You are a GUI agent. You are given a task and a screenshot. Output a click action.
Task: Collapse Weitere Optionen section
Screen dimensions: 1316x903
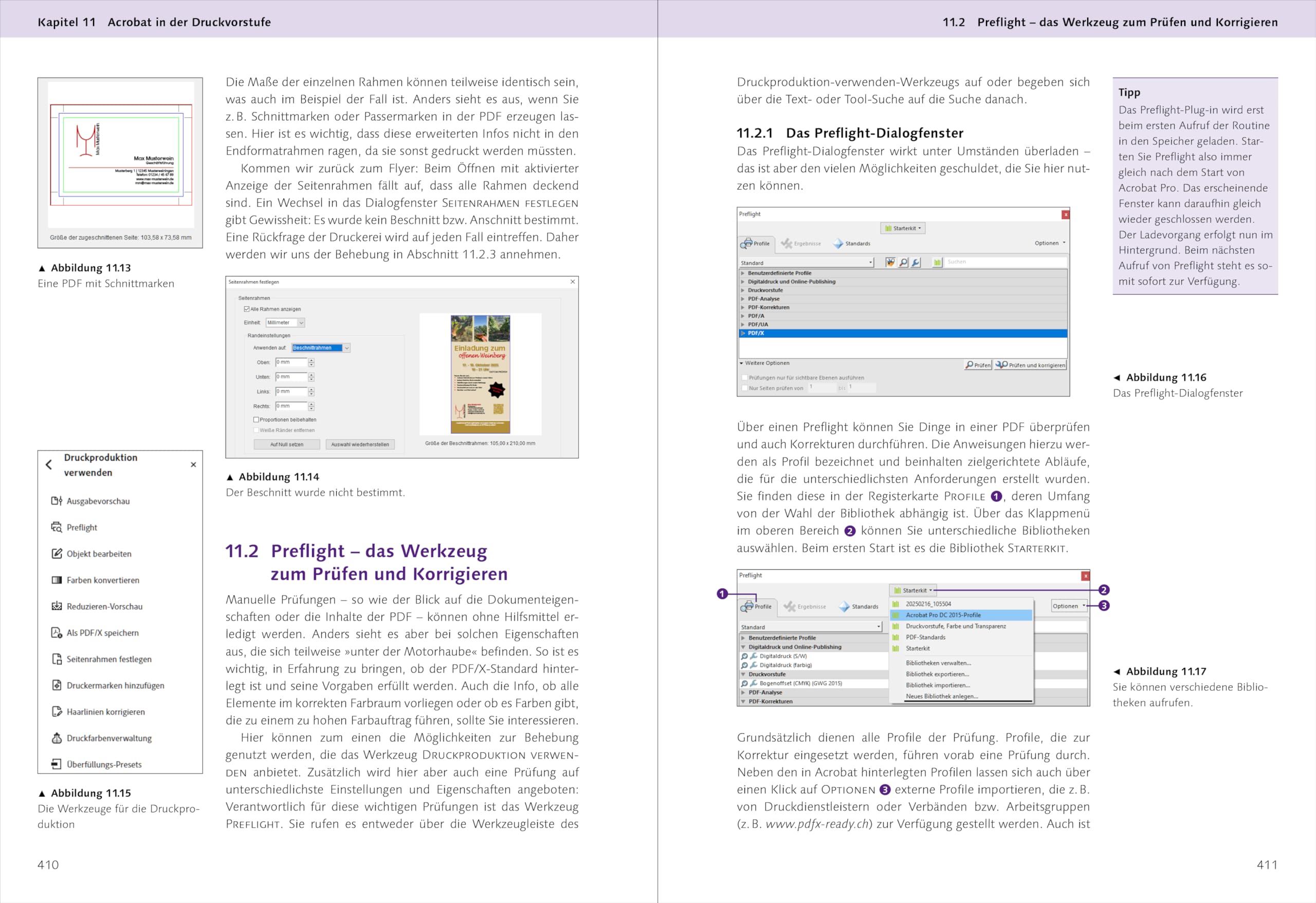(741, 363)
